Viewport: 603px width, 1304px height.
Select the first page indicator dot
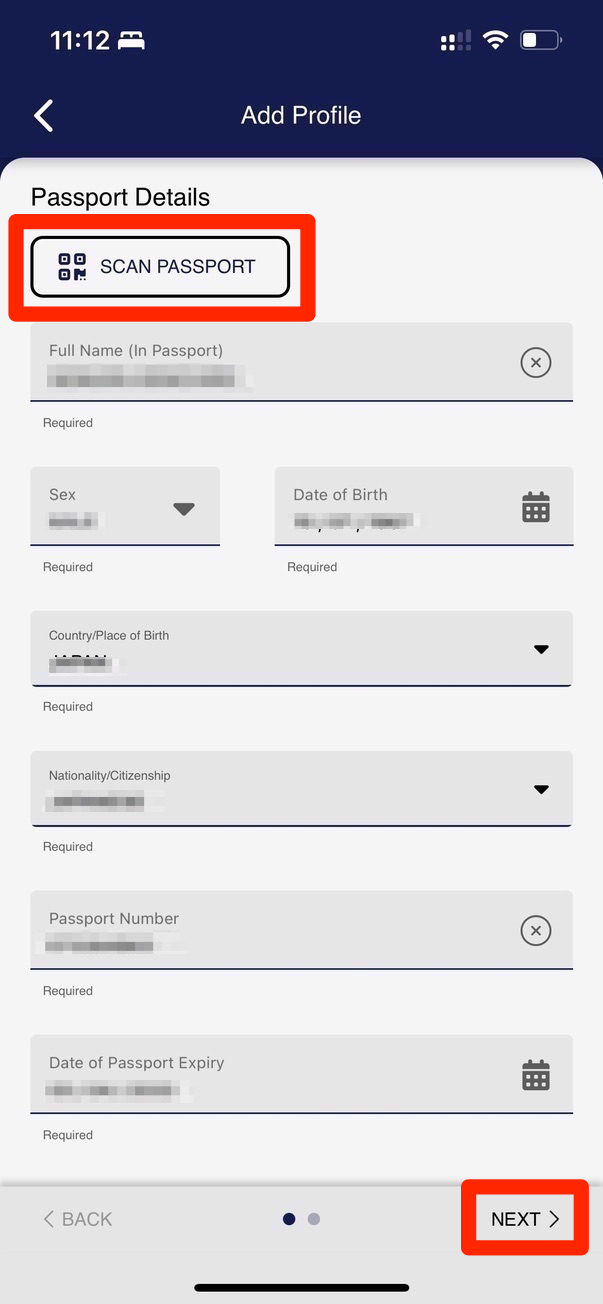pyautogui.click(x=289, y=1219)
